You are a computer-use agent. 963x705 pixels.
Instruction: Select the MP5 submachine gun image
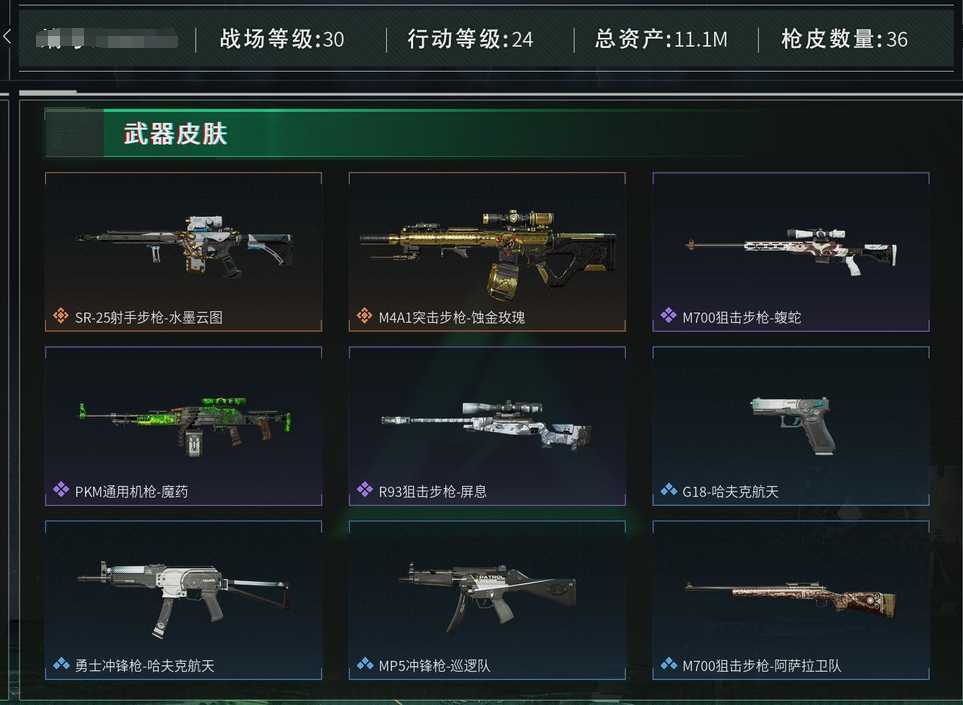488,598
